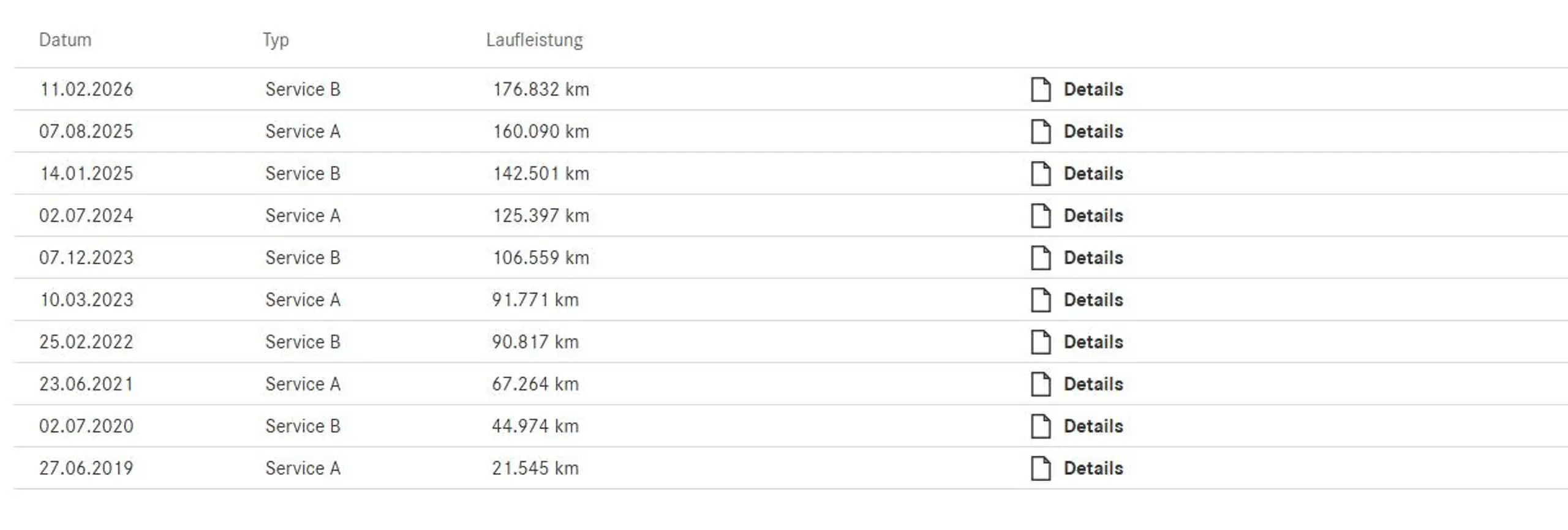Click document icon for 07.08.2025 Service A
Viewport: 1568px width, 530px height.
1040,132
